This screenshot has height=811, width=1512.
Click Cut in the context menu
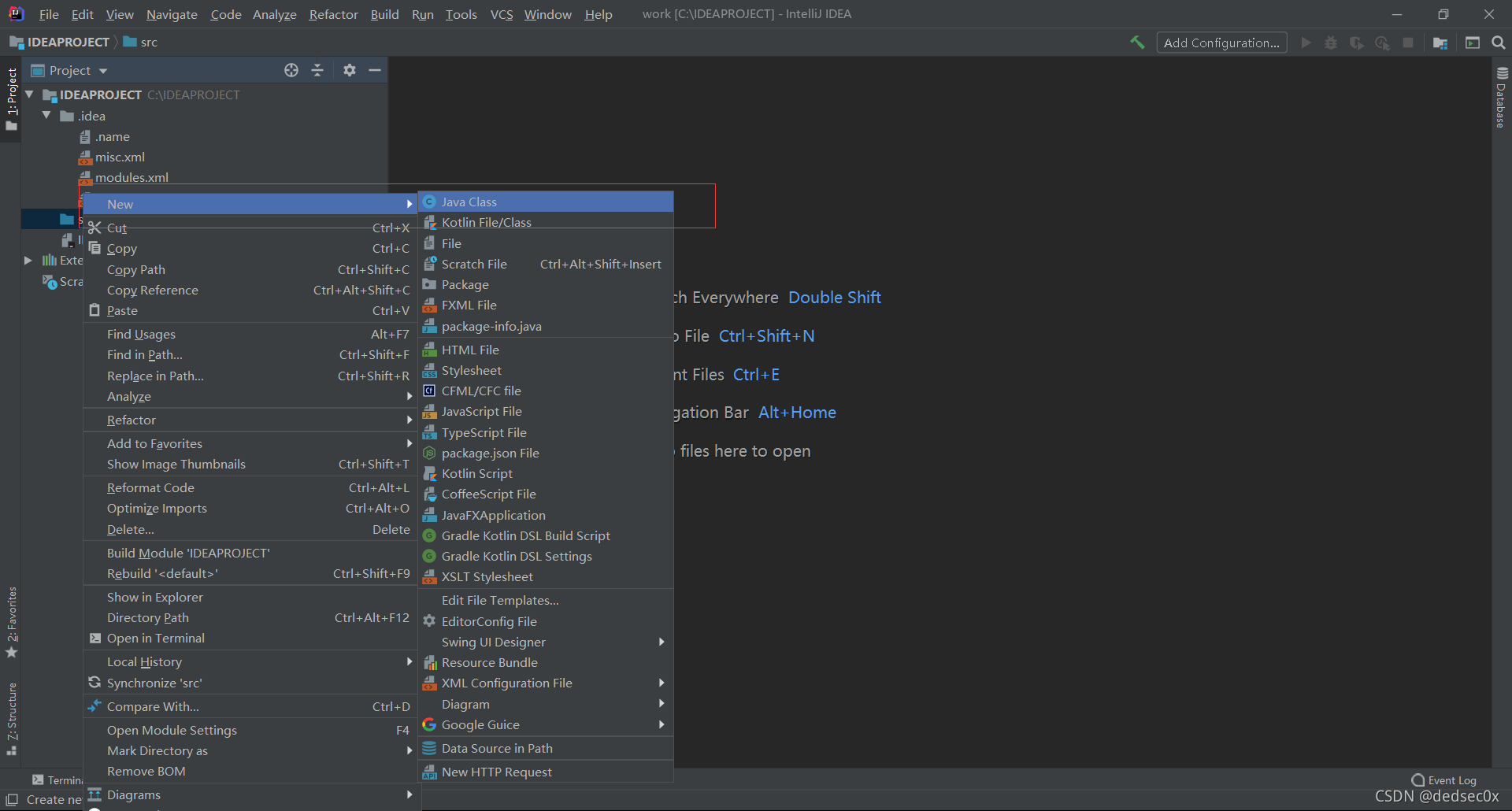tap(250, 228)
